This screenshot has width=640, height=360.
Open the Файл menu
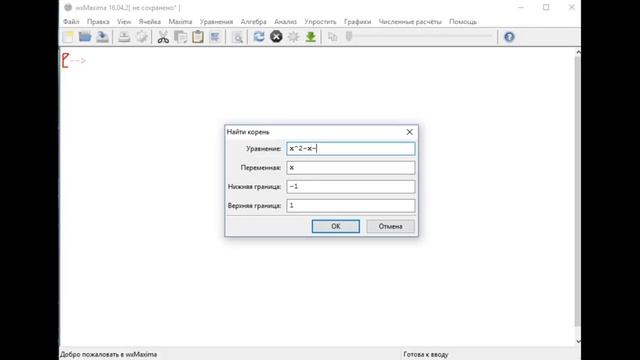[x=71, y=22]
